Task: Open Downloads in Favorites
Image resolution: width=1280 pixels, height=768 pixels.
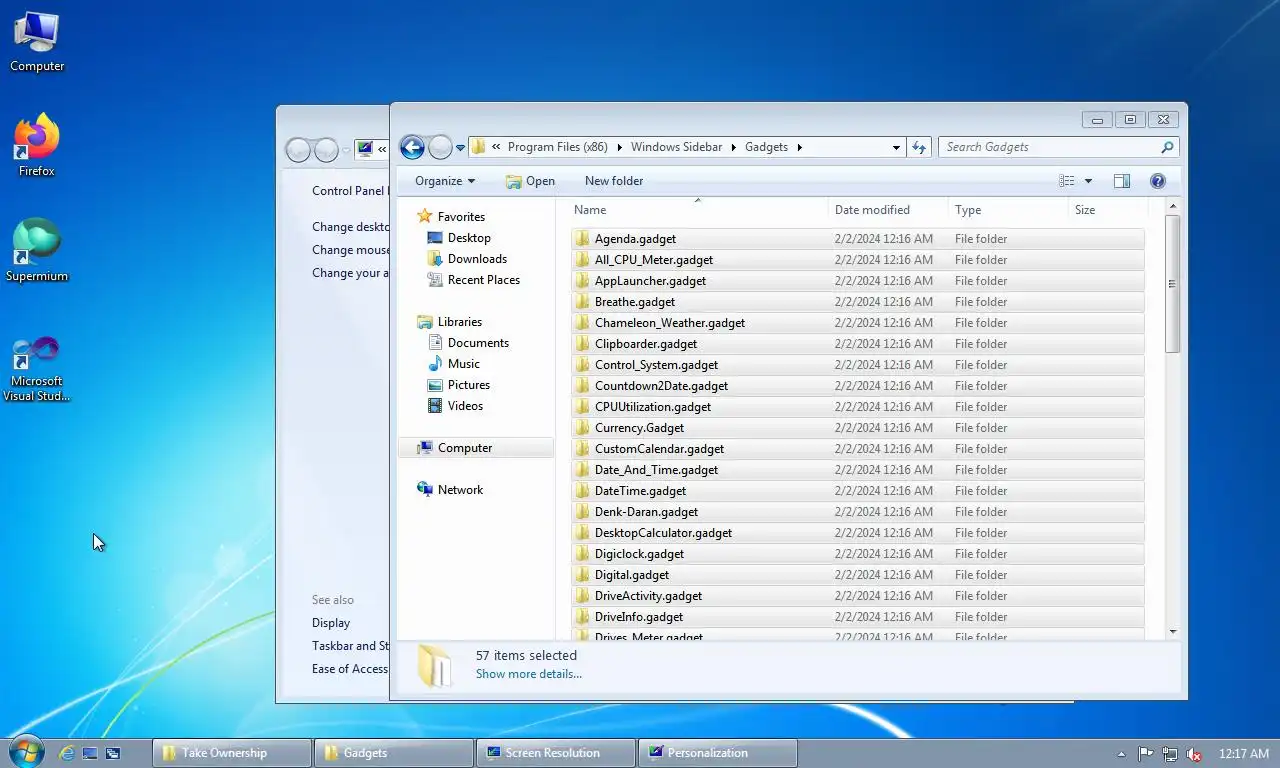Action: 477,259
